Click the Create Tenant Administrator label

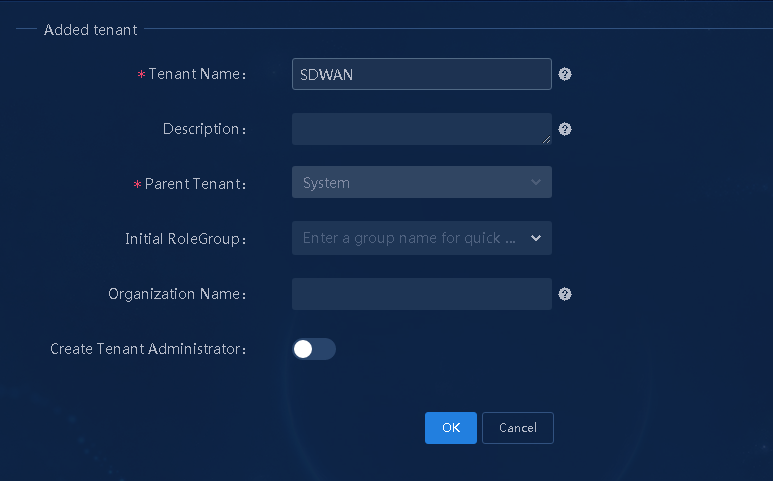148,349
